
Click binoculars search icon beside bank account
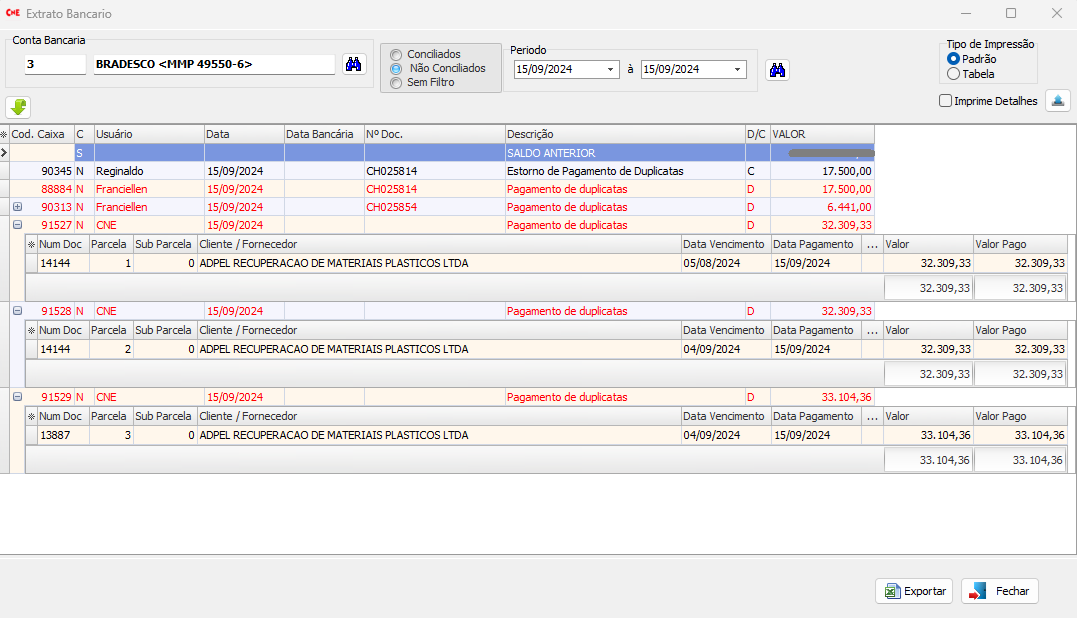point(354,65)
